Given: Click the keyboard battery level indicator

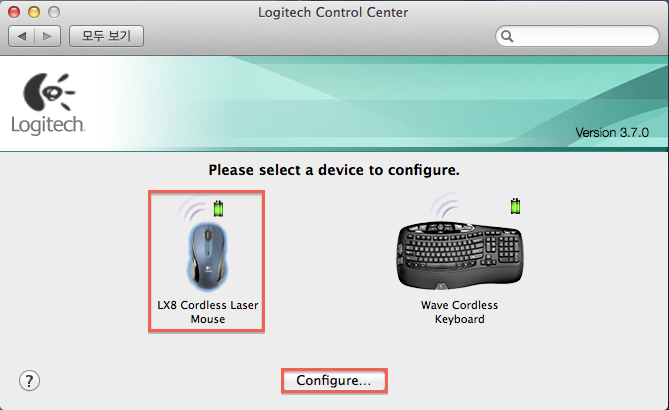Looking at the screenshot, I should (x=515, y=206).
